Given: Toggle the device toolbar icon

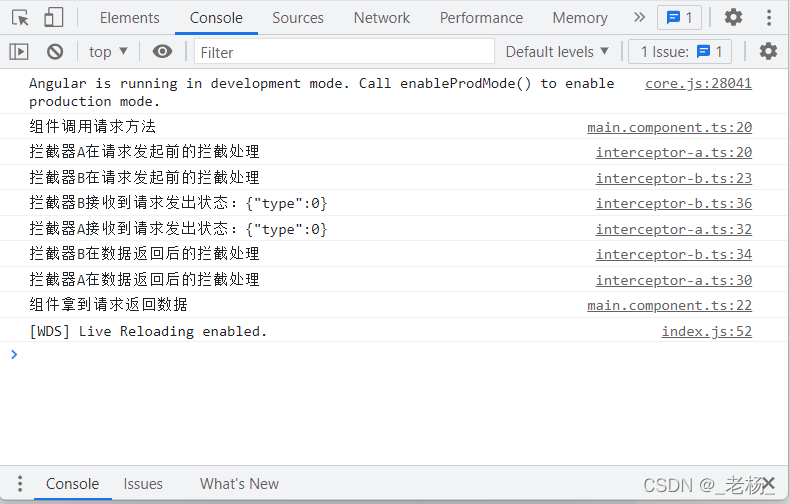Looking at the screenshot, I should 53,18.
